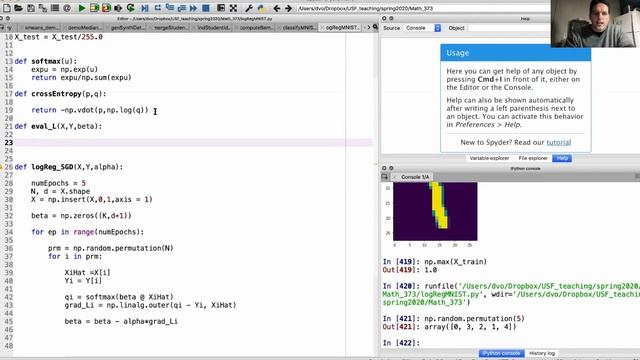This screenshot has width=640, height=360.
Task: Click debug step over icon
Action: [158, 8]
